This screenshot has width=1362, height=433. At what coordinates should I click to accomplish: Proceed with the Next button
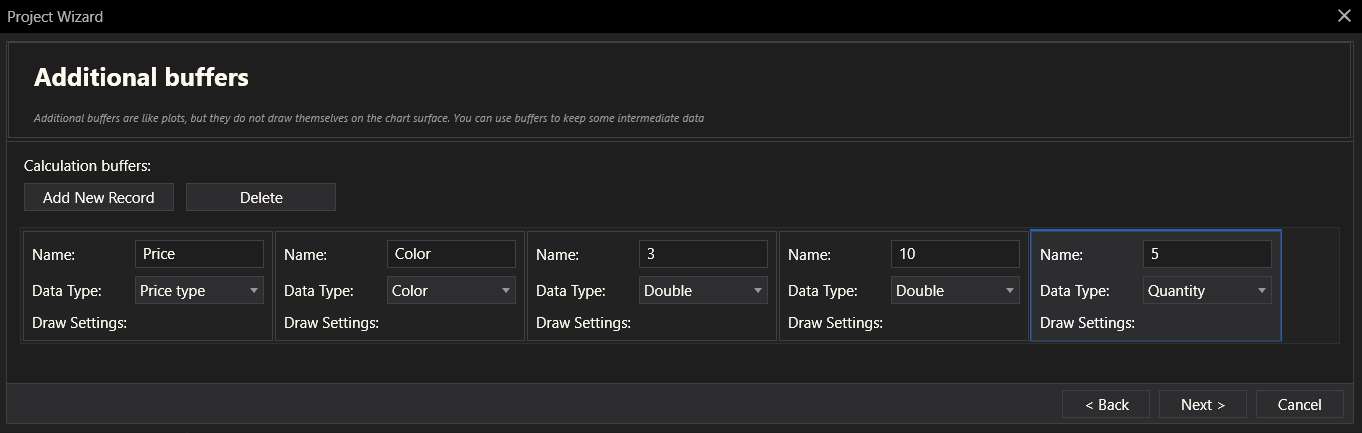pos(1202,404)
